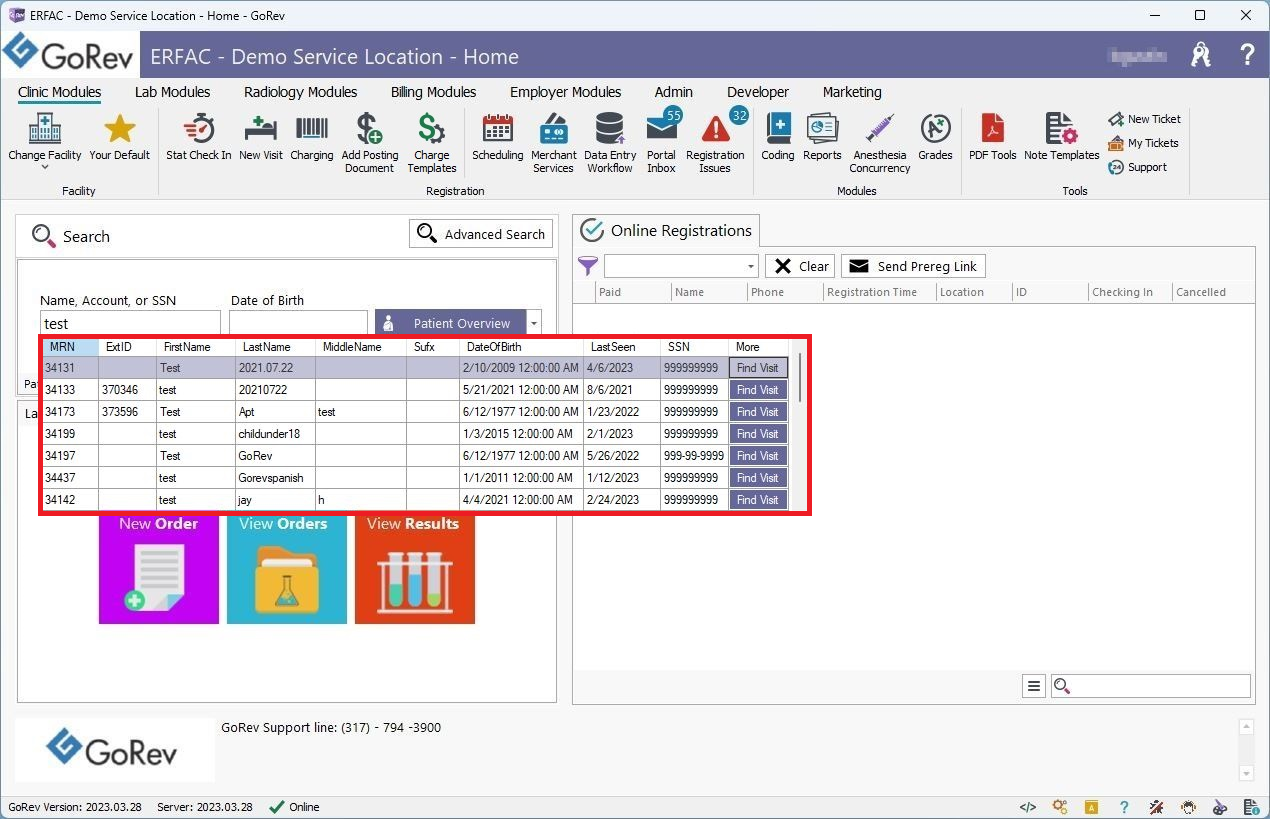Viewport: 1270px width, 819px height.
Task: Open Charge Templates
Action: coord(432,143)
